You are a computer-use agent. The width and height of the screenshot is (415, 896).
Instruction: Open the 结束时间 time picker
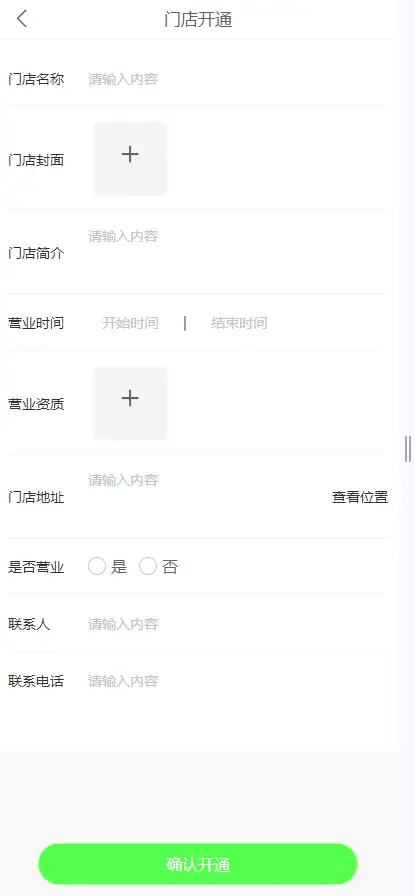click(239, 323)
